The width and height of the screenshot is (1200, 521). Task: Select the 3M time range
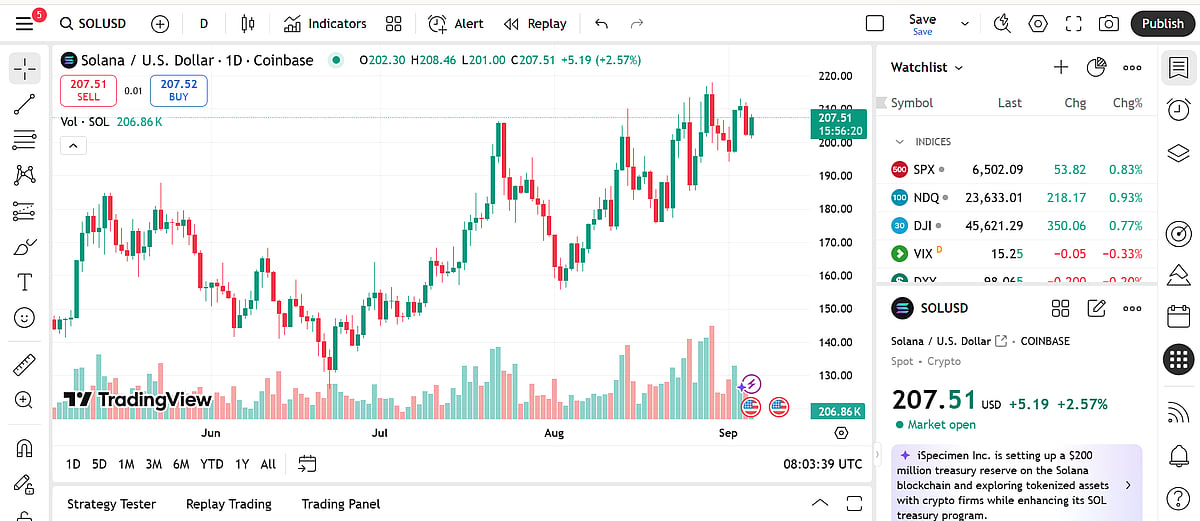pos(153,464)
